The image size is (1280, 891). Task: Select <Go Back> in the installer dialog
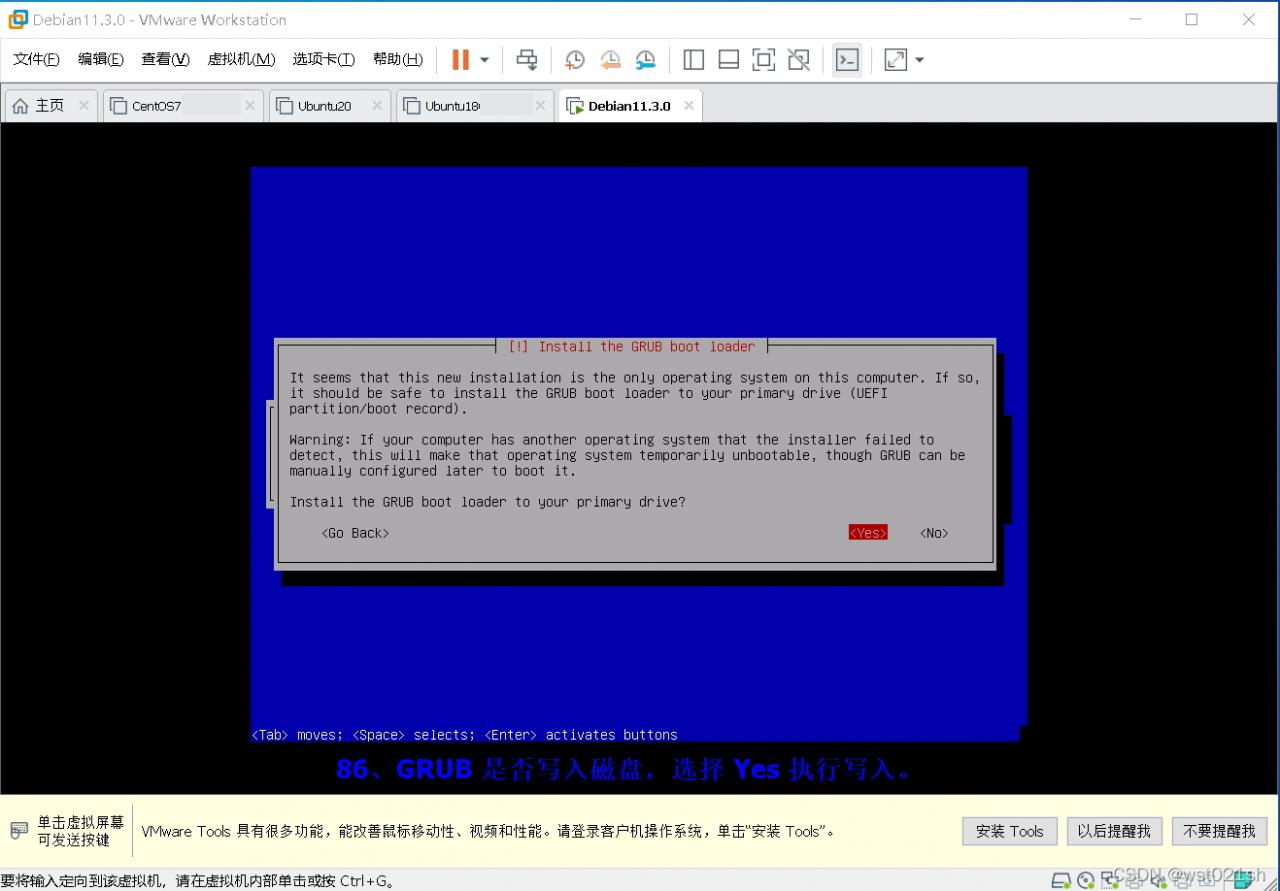[355, 533]
